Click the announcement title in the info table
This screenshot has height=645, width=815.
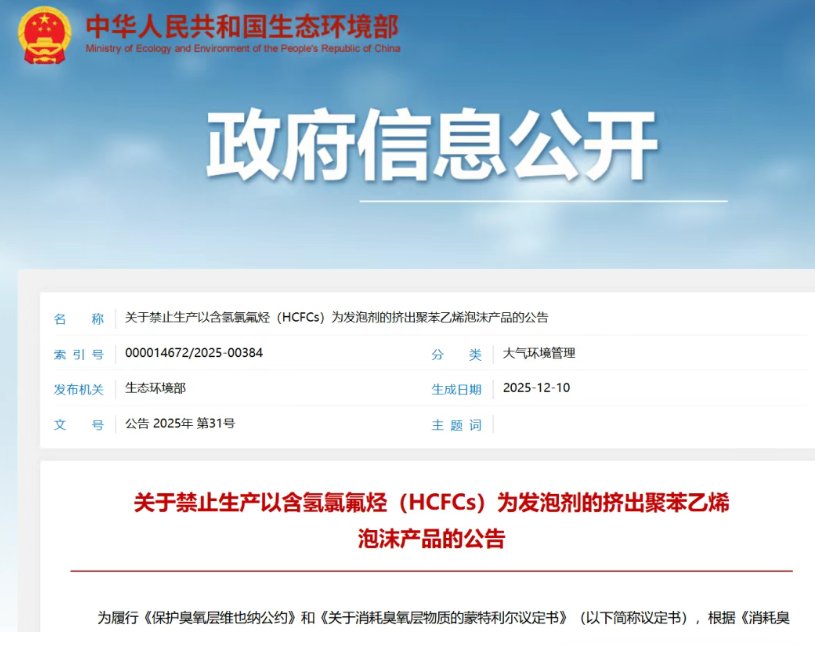tap(336, 318)
